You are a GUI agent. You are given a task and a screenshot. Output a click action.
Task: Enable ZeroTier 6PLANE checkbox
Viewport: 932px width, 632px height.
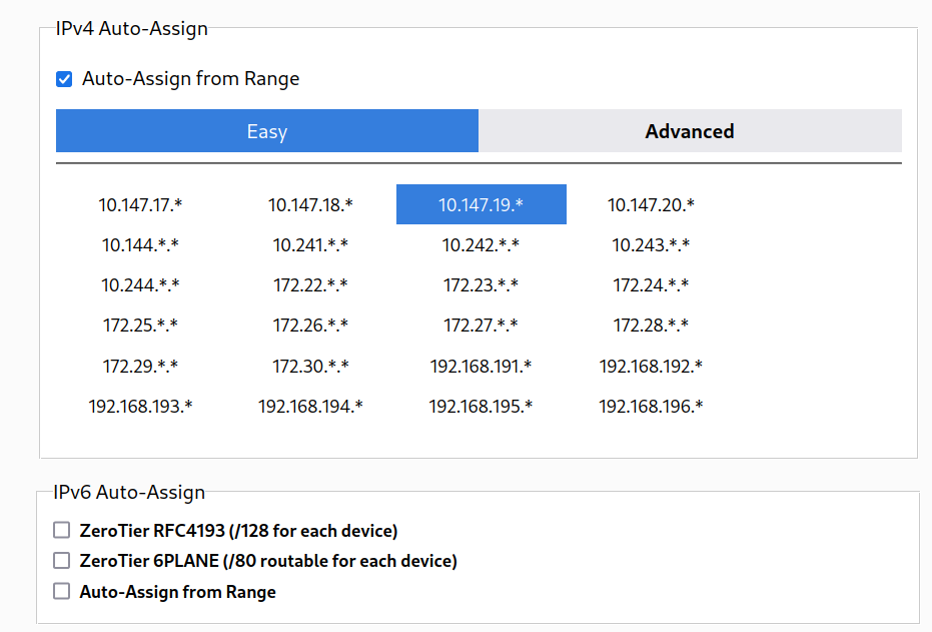[x=62, y=560]
